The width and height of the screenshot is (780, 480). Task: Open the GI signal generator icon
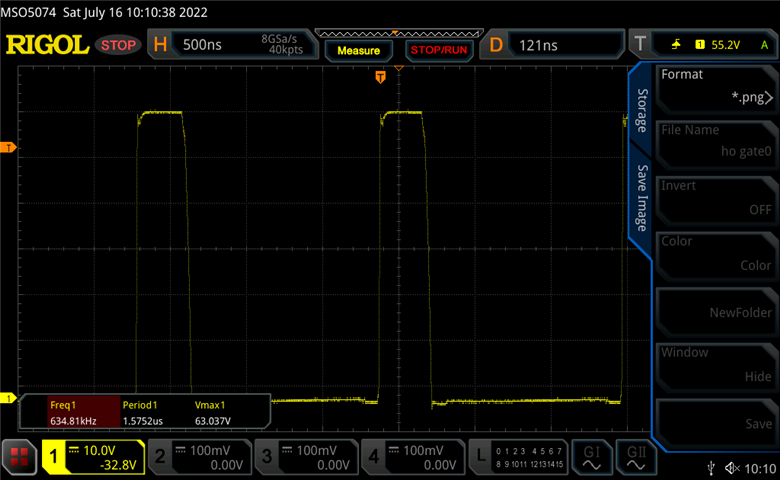tap(591, 457)
